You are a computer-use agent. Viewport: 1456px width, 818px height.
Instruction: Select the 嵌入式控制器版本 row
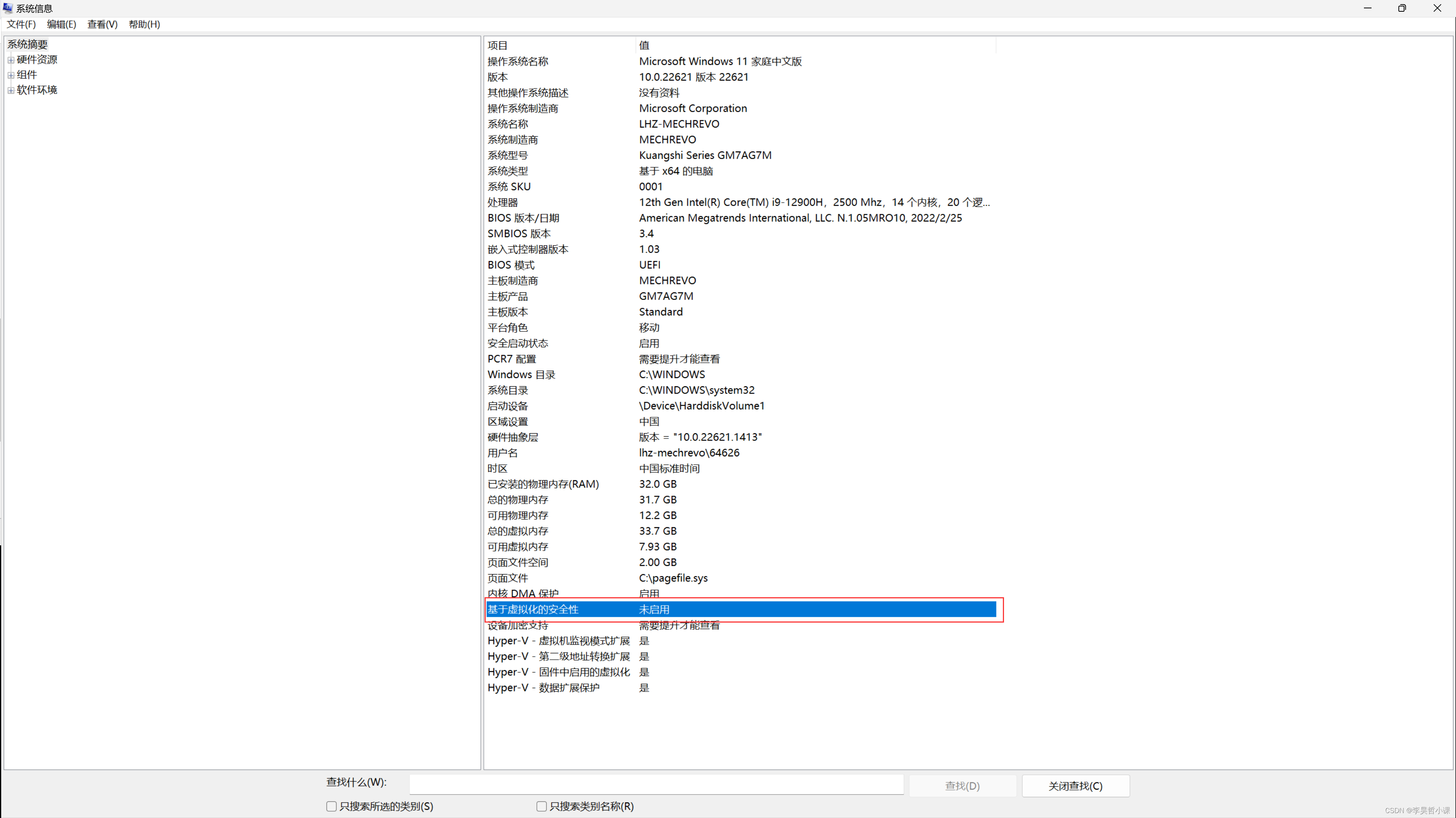coord(740,249)
